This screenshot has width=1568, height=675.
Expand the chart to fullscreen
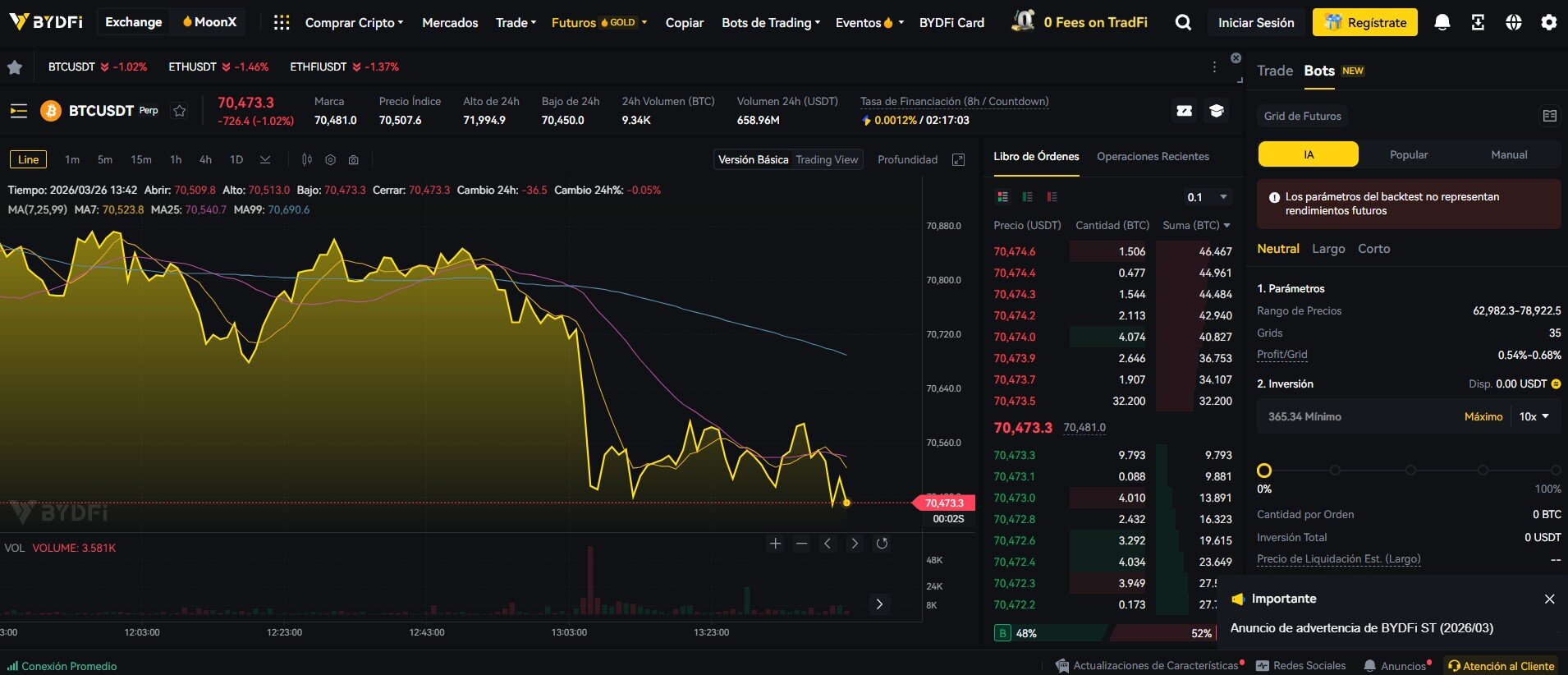tap(958, 160)
